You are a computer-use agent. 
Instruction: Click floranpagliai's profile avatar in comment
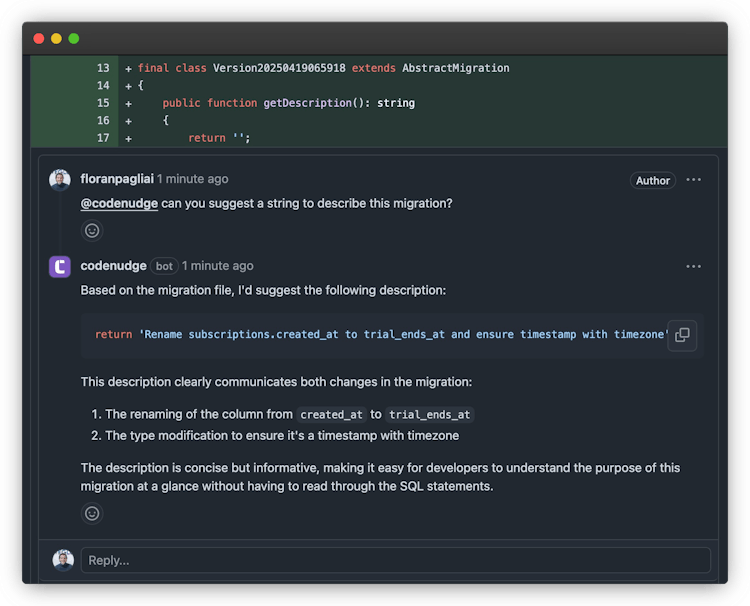60,180
